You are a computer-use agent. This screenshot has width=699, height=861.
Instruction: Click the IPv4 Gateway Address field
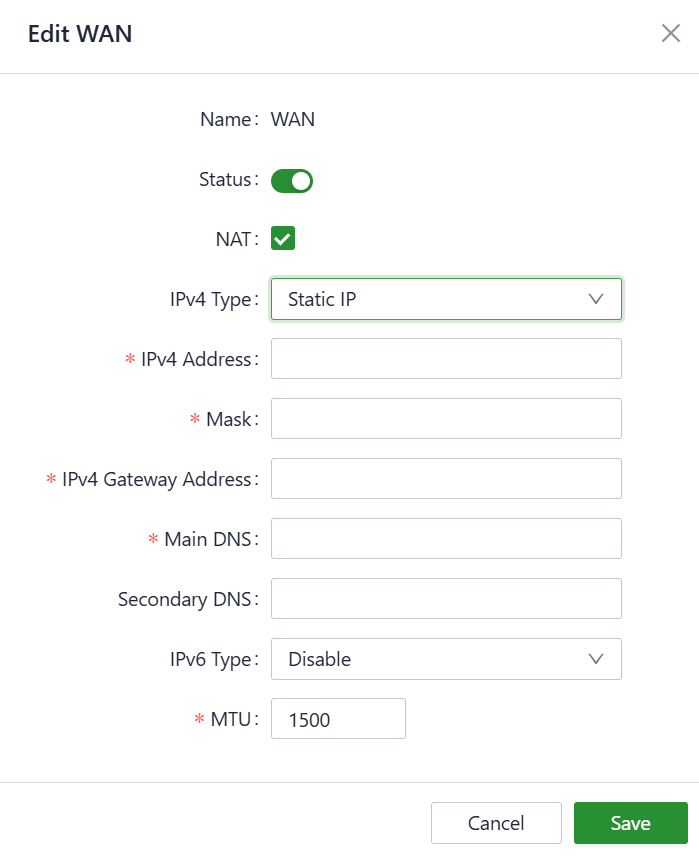446,479
